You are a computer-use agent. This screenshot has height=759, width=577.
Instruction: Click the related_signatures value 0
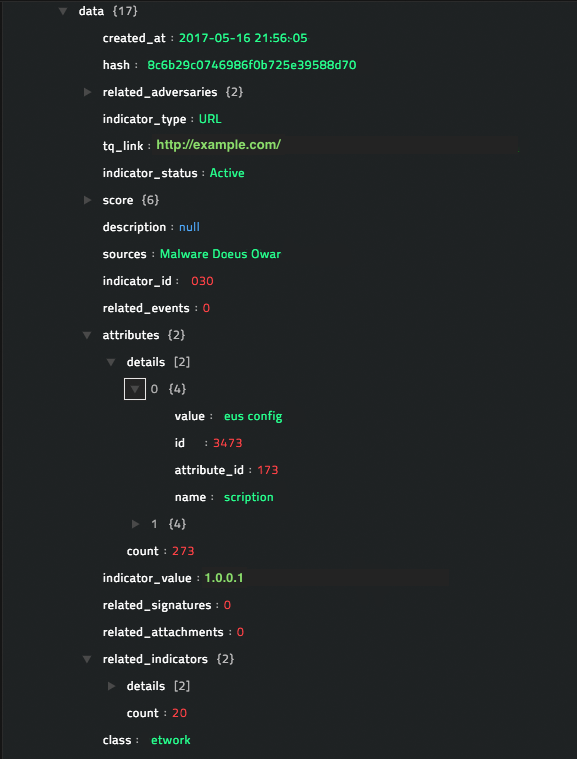pos(228,605)
